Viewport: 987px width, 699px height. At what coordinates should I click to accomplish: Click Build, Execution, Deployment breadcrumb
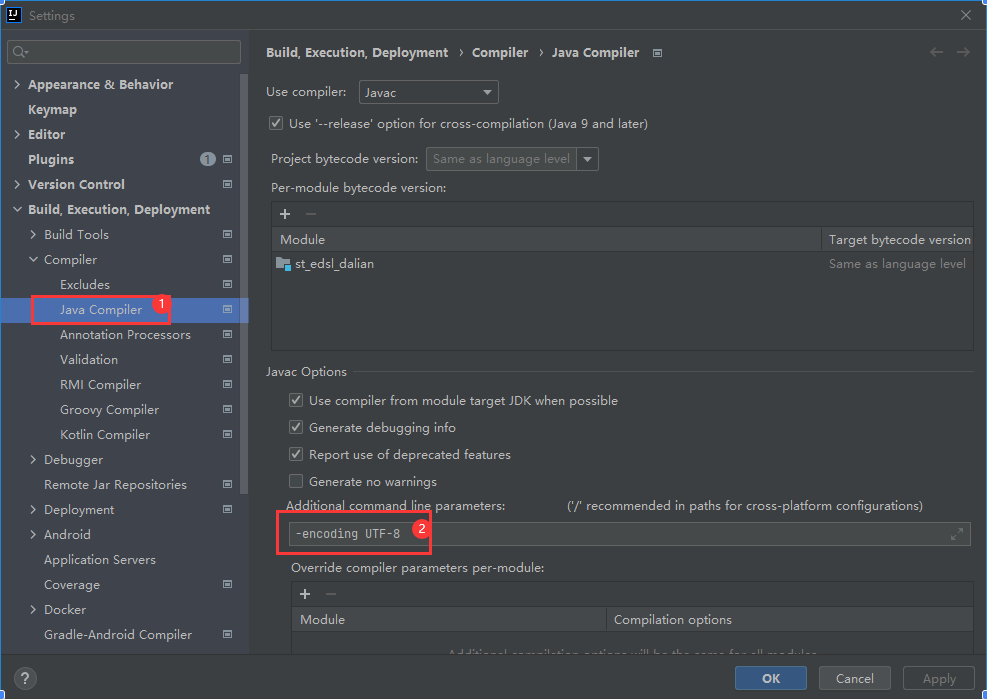click(x=357, y=52)
